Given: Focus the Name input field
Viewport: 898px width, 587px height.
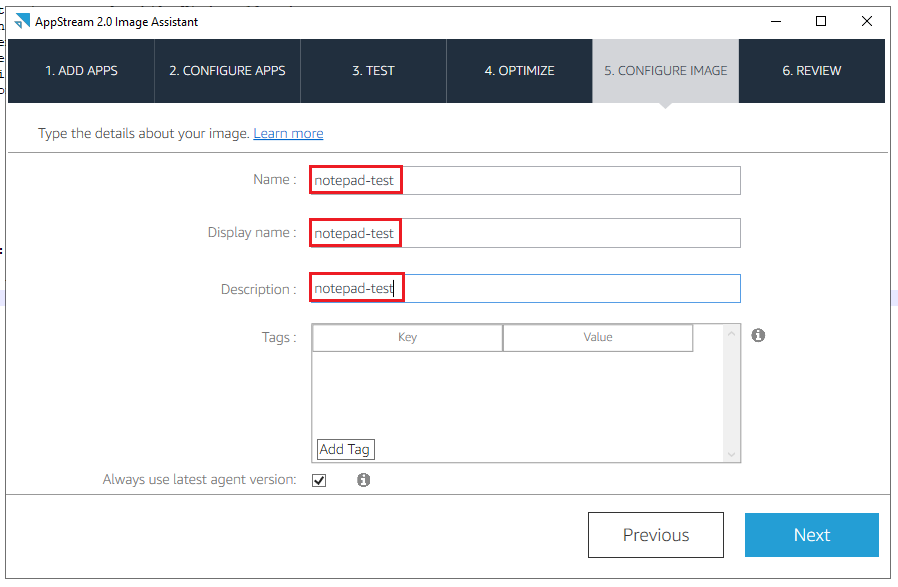Looking at the screenshot, I should point(525,180).
